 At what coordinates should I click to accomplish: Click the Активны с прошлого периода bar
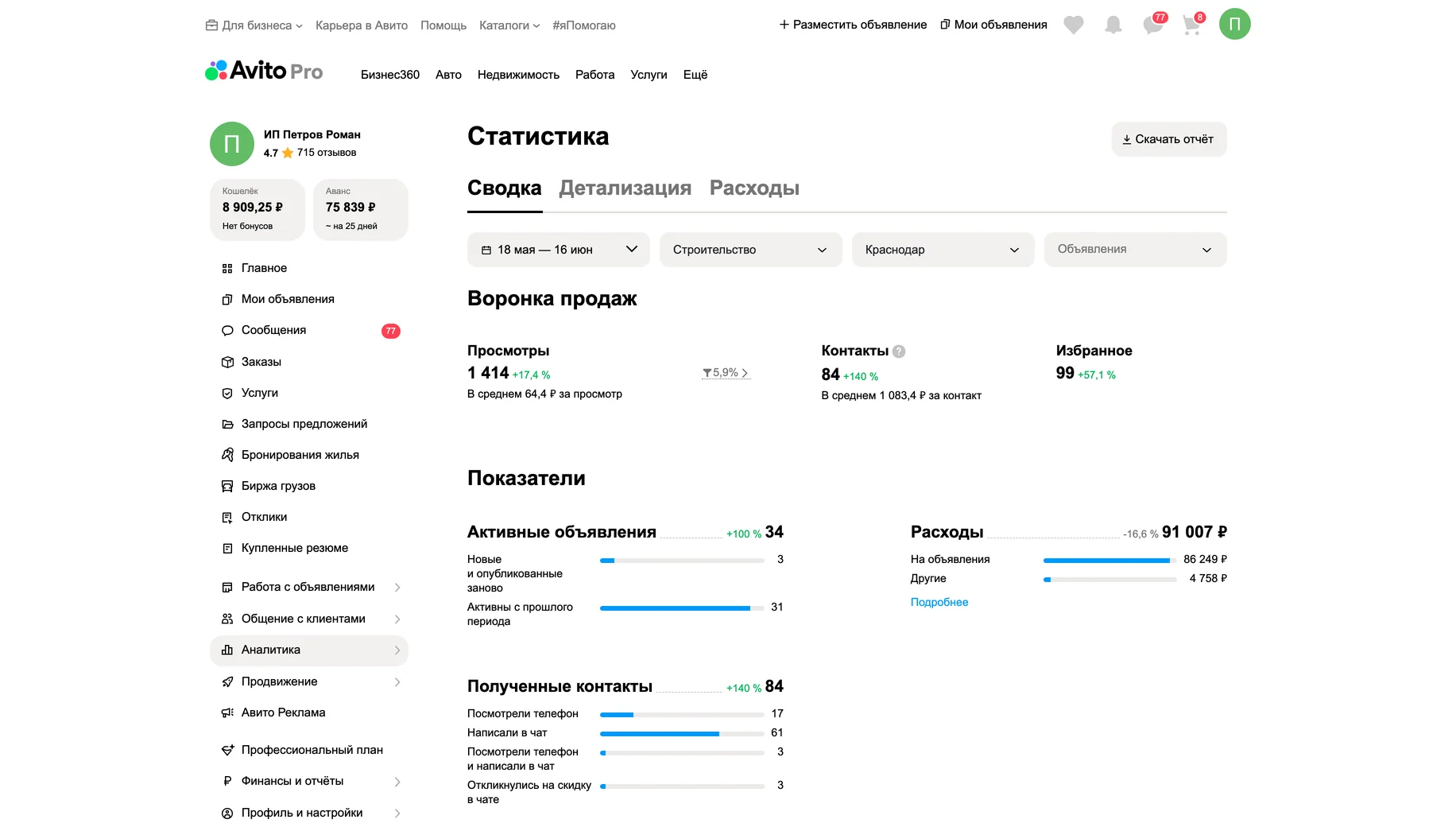click(x=682, y=608)
